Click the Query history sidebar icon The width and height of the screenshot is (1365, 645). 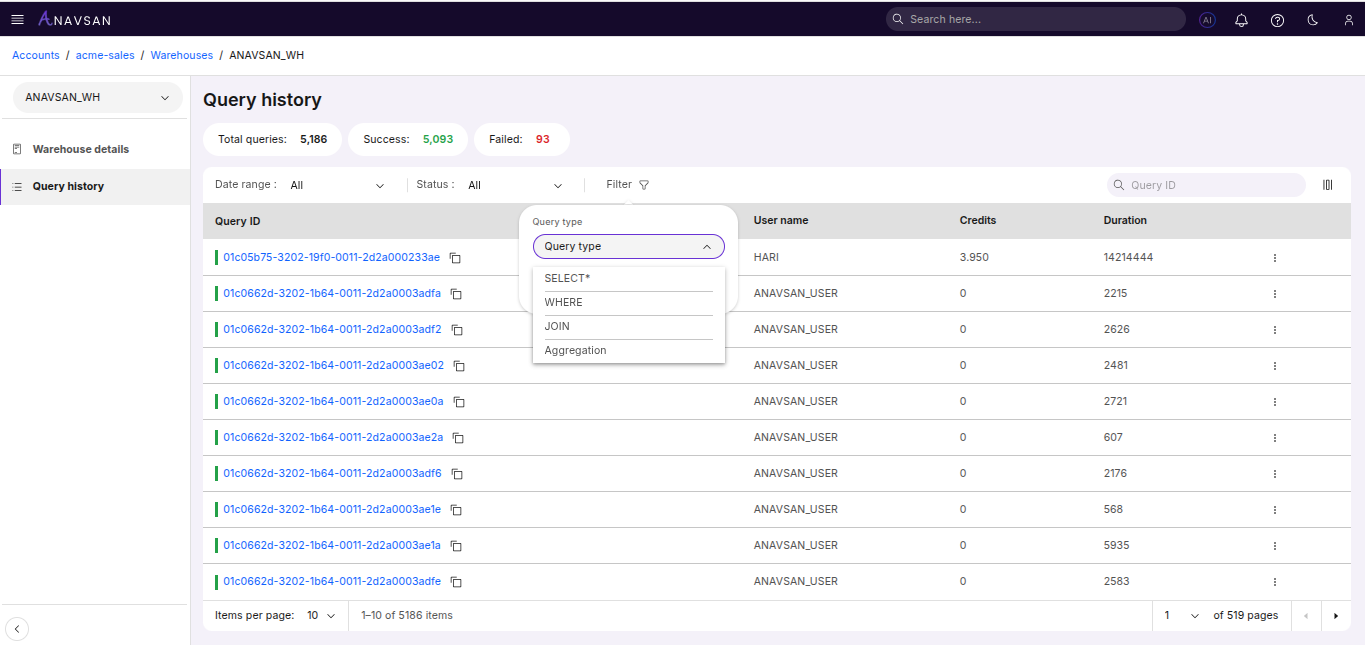pos(17,186)
